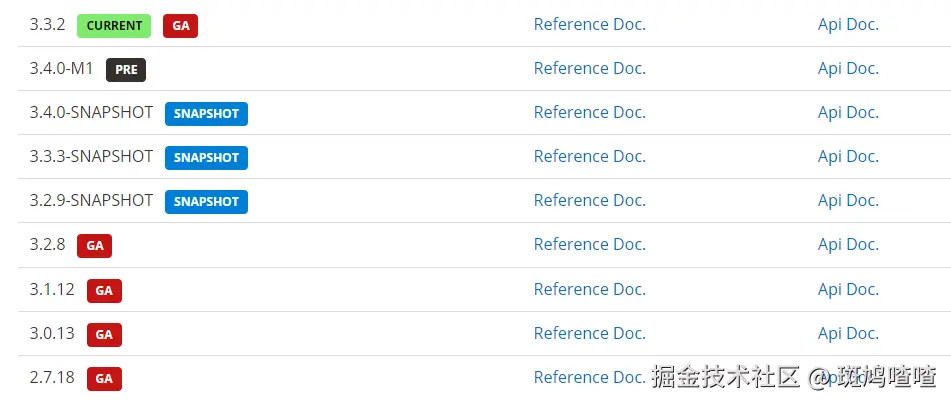Image resolution: width=951 pixels, height=405 pixels.
Task: Open Reference Doc. for 3.4.0-M1
Action: coord(589,68)
